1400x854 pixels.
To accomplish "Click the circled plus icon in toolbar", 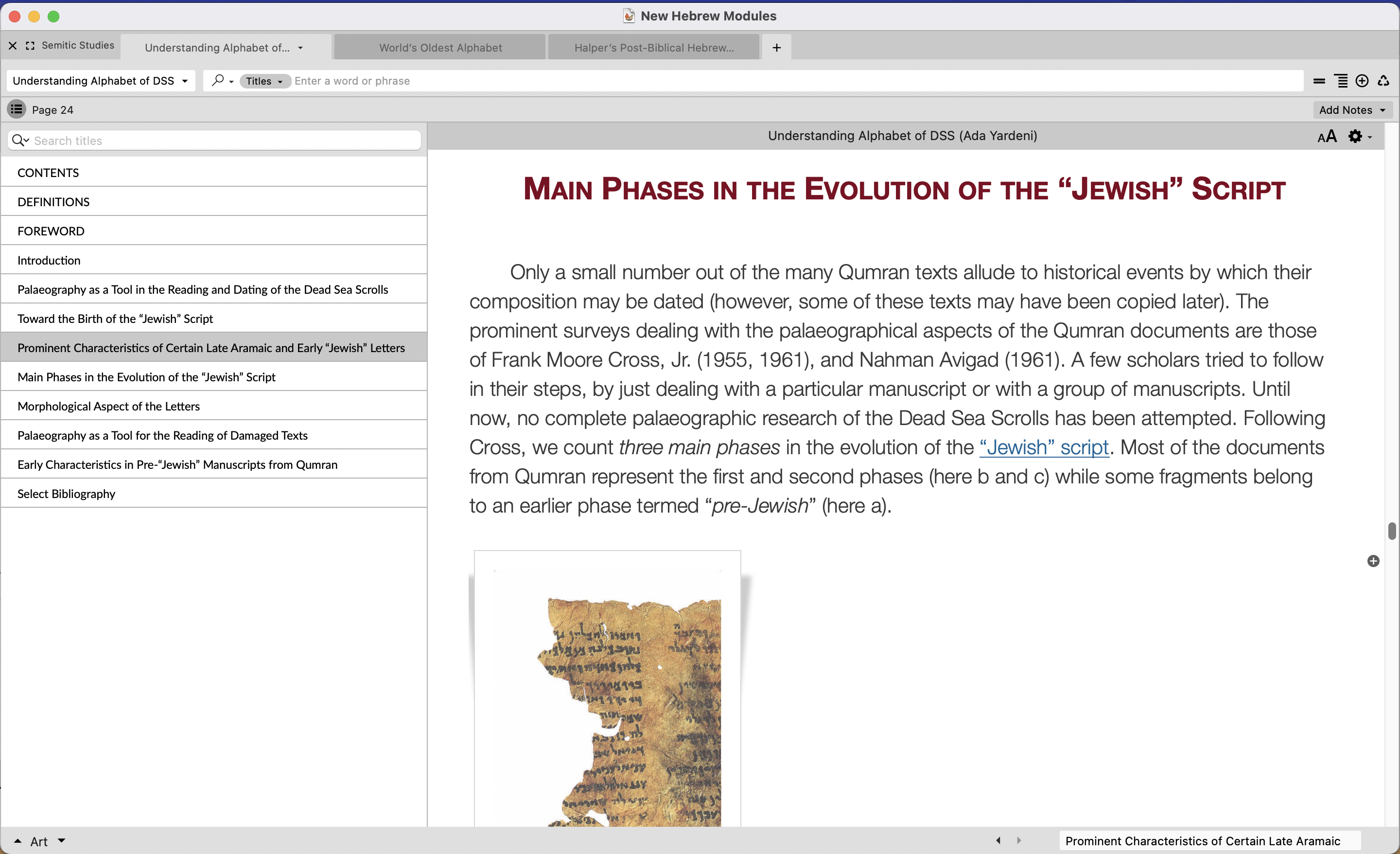I will (x=1362, y=81).
